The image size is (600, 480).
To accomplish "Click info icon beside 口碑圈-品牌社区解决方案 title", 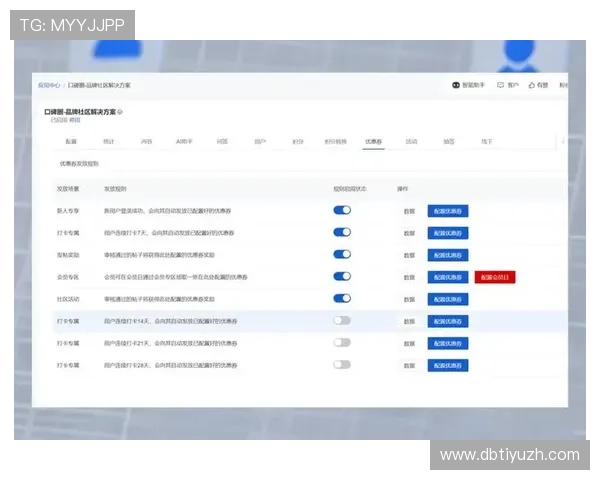I will pyautogui.click(x=121, y=111).
